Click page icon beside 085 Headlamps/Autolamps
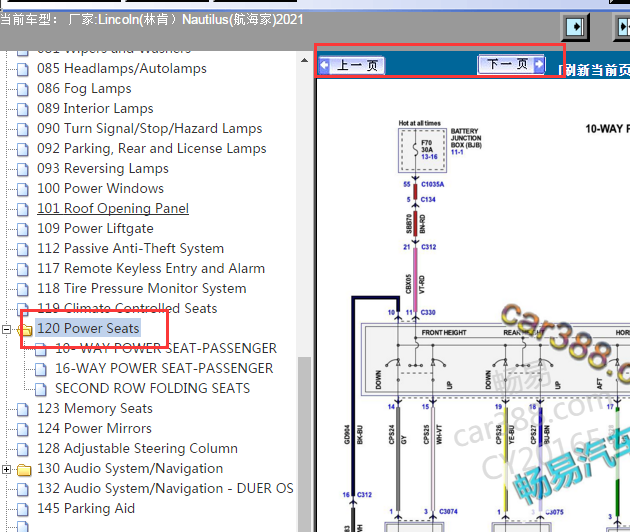 pyautogui.click(x=23, y=69)
